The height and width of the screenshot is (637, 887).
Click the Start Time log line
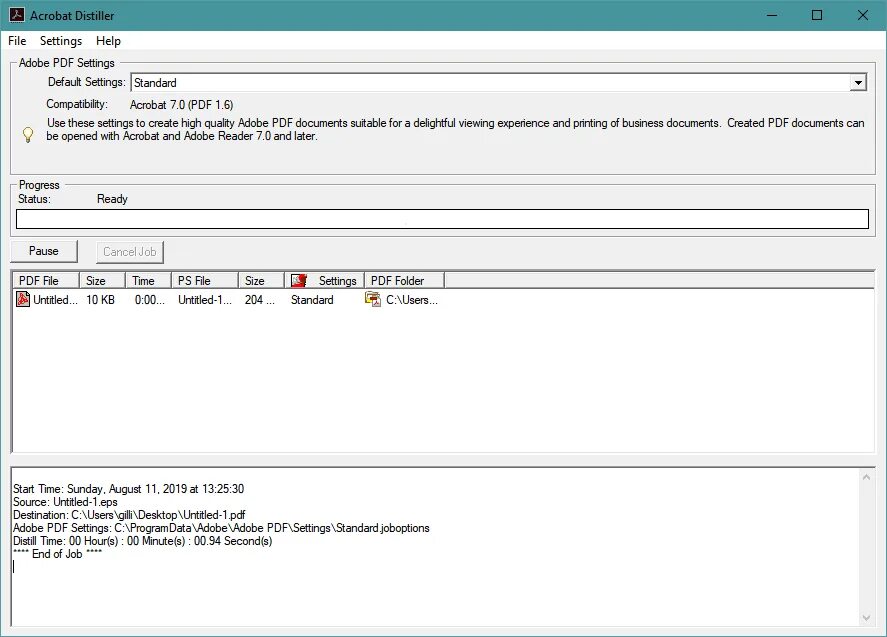coord(128,489)
